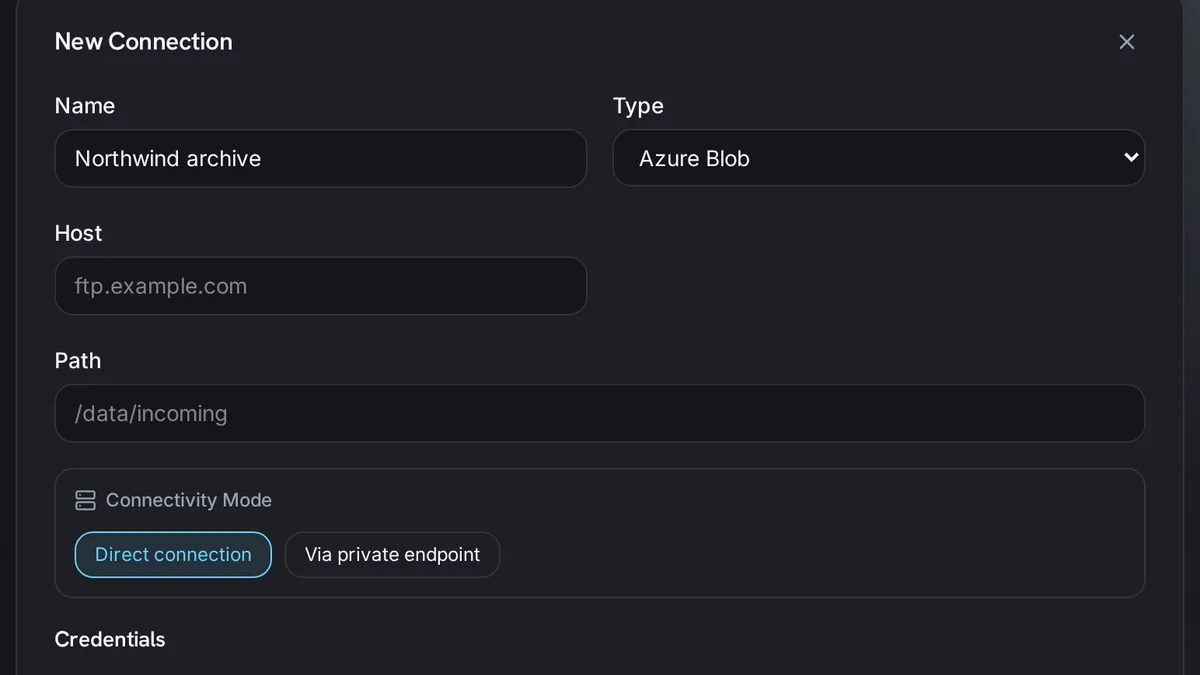Click the Connectivity Mode server icon

[85, 500]
